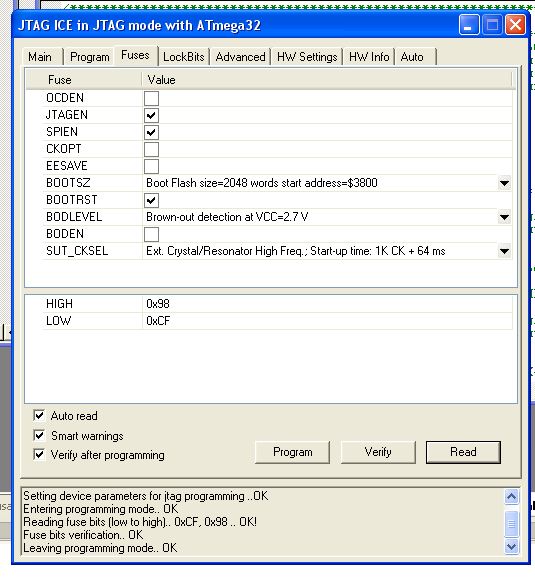The image size is (535, 578).
Task: Select the CKOPT fuse label
Action: (63, 149)
